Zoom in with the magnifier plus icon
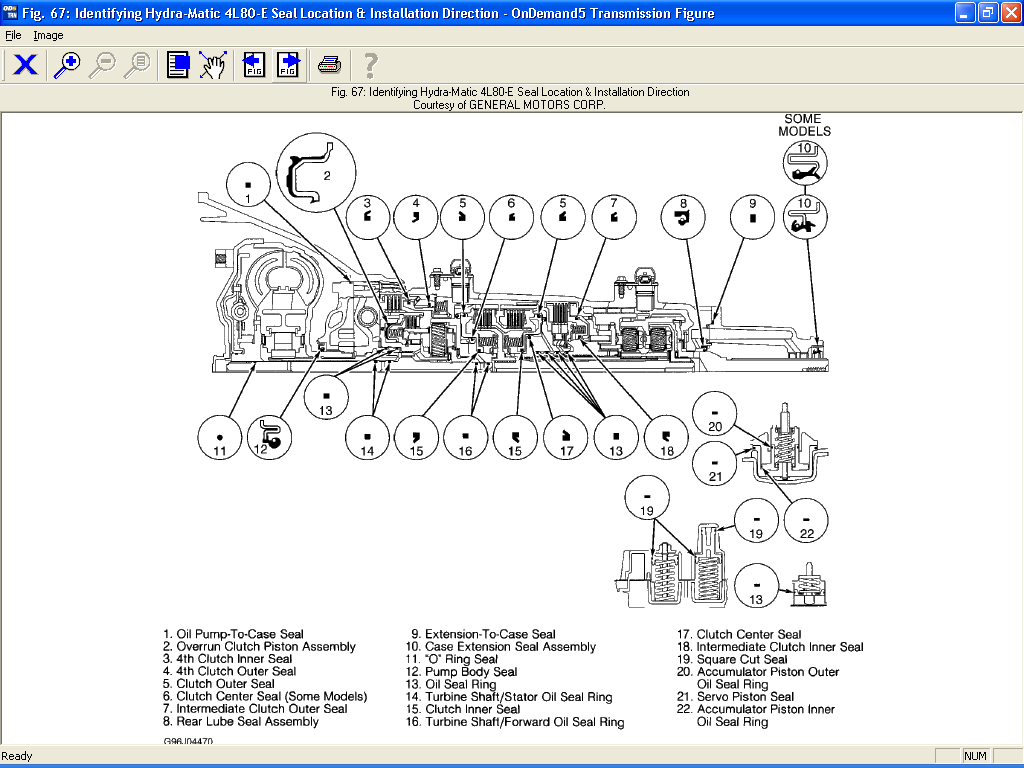1024x768 pixels. [67, 65]
